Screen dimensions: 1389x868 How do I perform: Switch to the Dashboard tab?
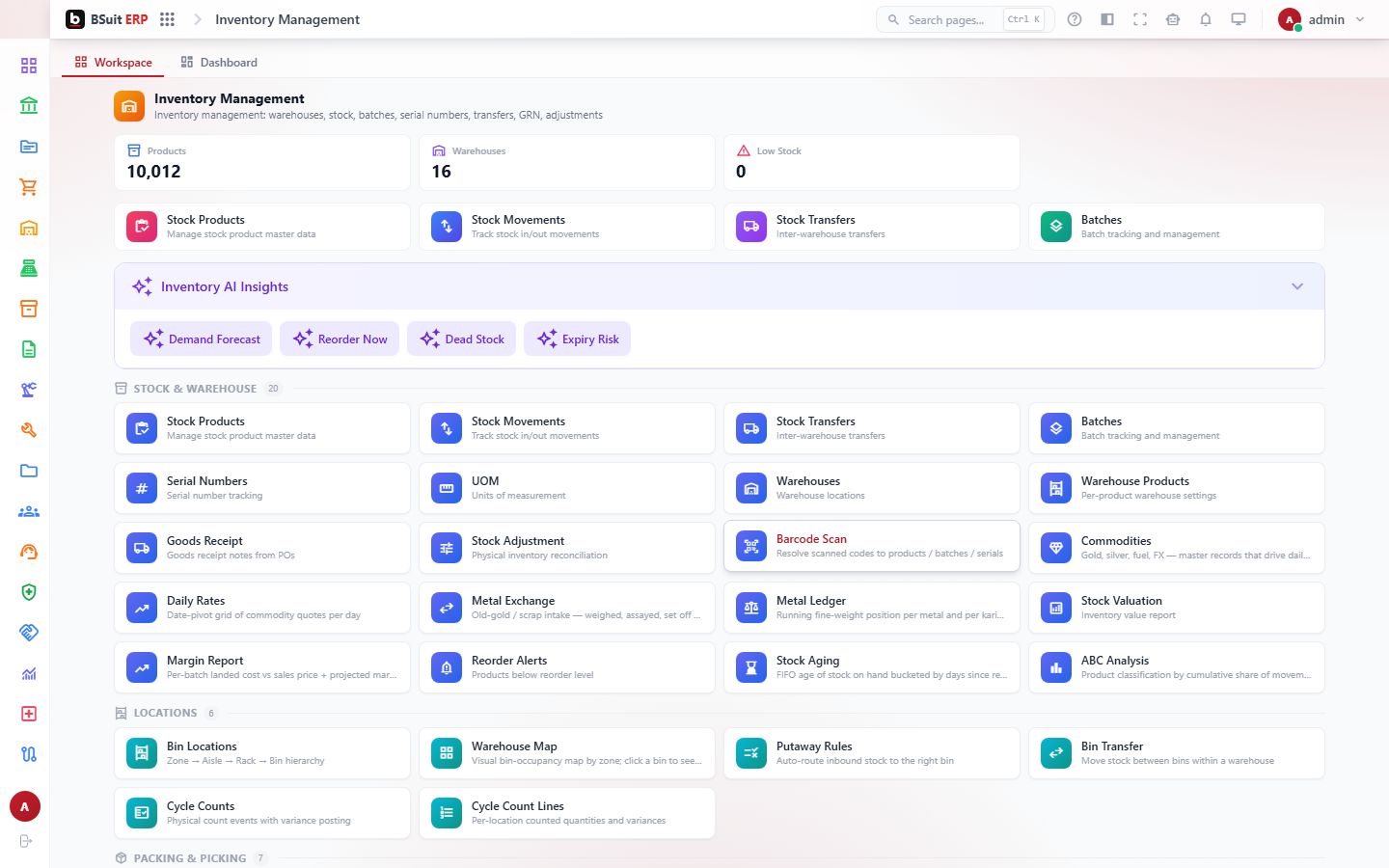(219, 63)
